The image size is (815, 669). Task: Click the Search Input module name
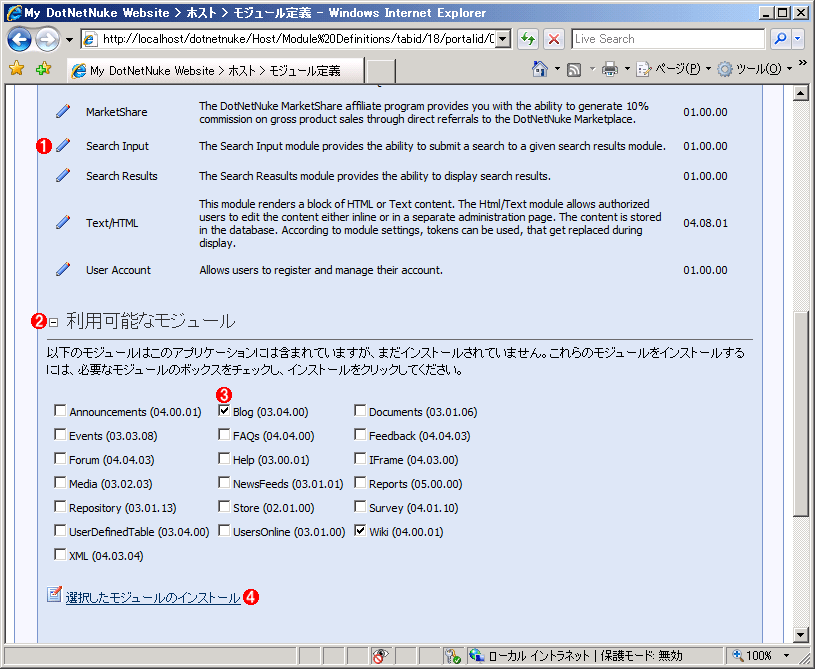coord(117,146)
